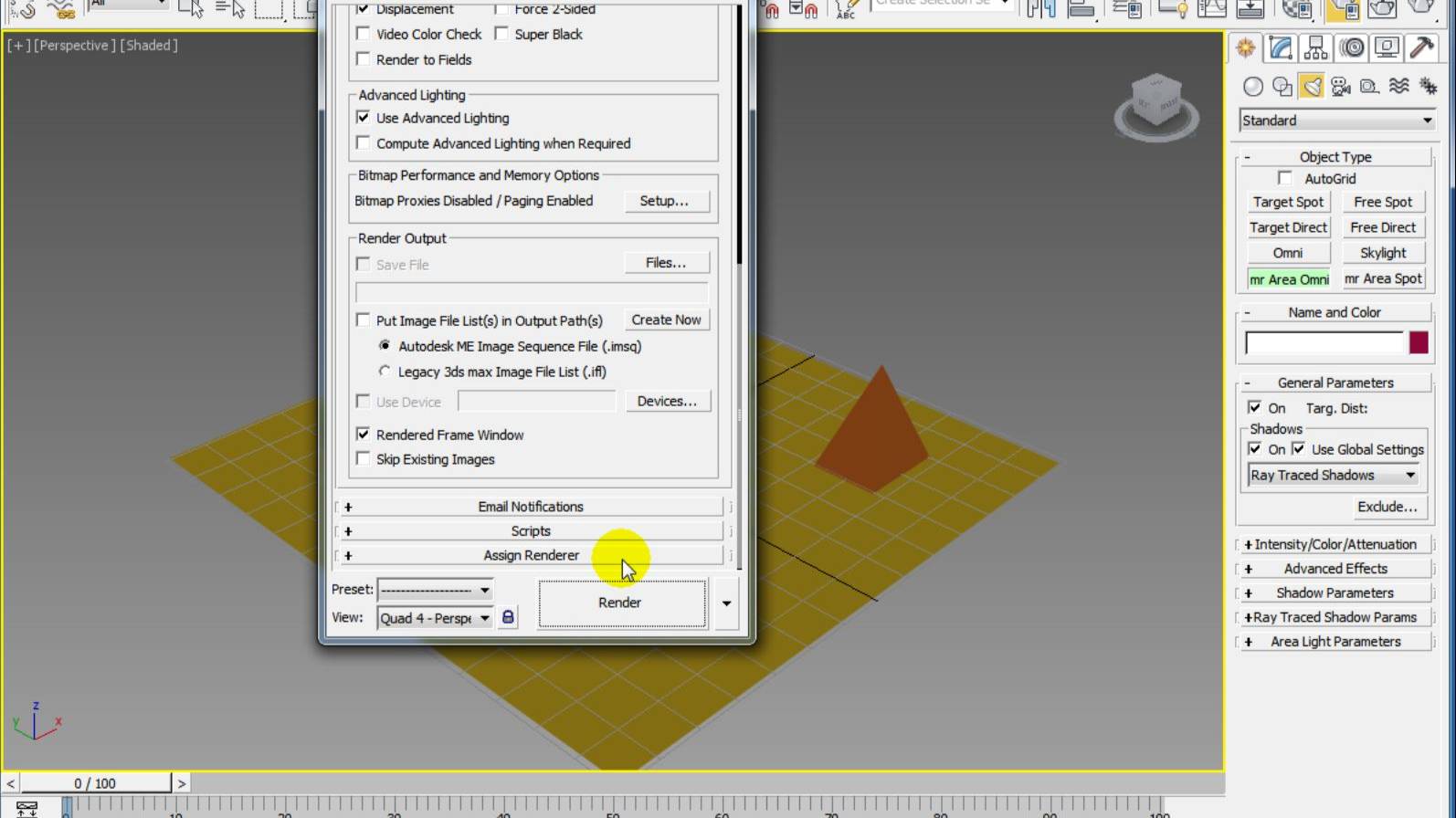Expand the Email Notifications rollout
Viewport: 1456px width, 818px height.
531,507
